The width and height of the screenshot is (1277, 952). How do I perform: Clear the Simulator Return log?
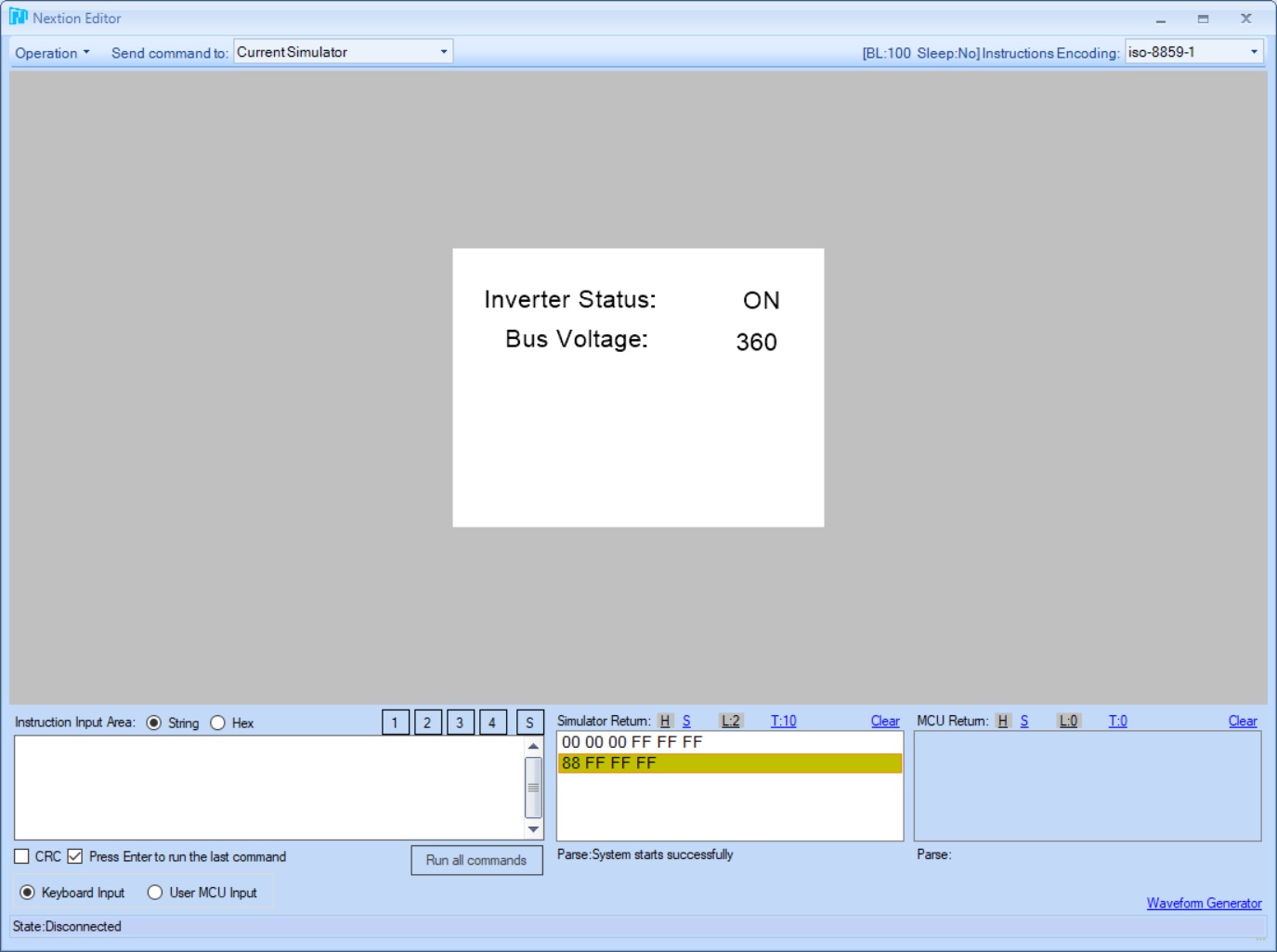tap(884, 721)
